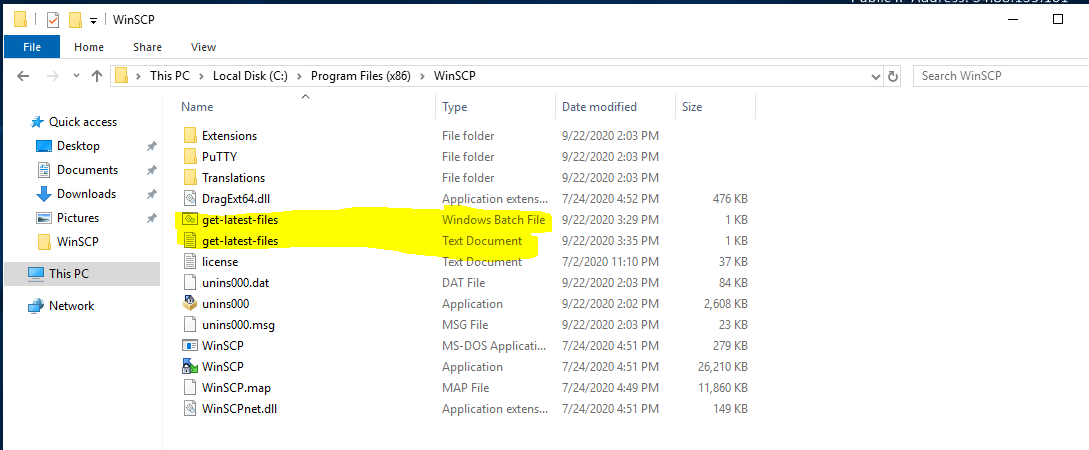The width and height of the screenshot is (1089, 450).
Task: Click the PuTTY folder name
Action: pos(219,157)
